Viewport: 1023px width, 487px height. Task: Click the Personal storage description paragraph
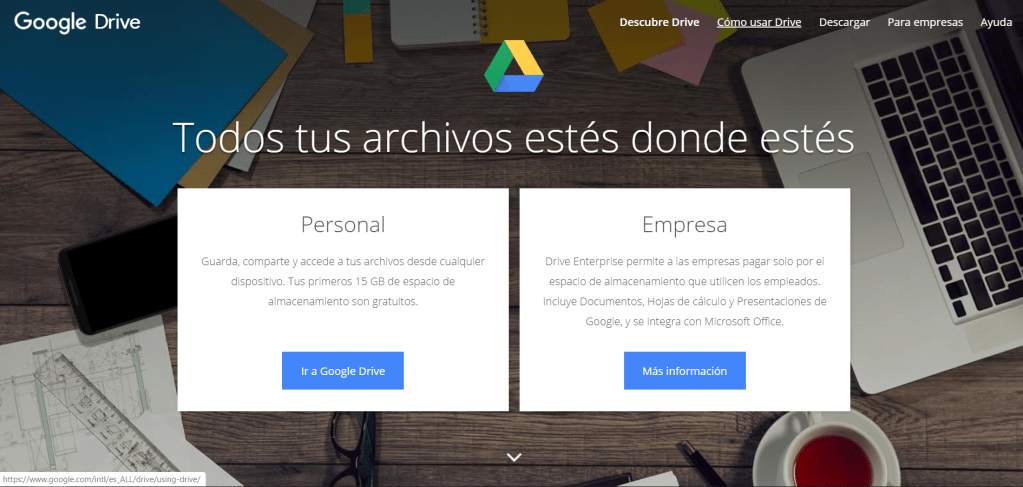(343, 282)
